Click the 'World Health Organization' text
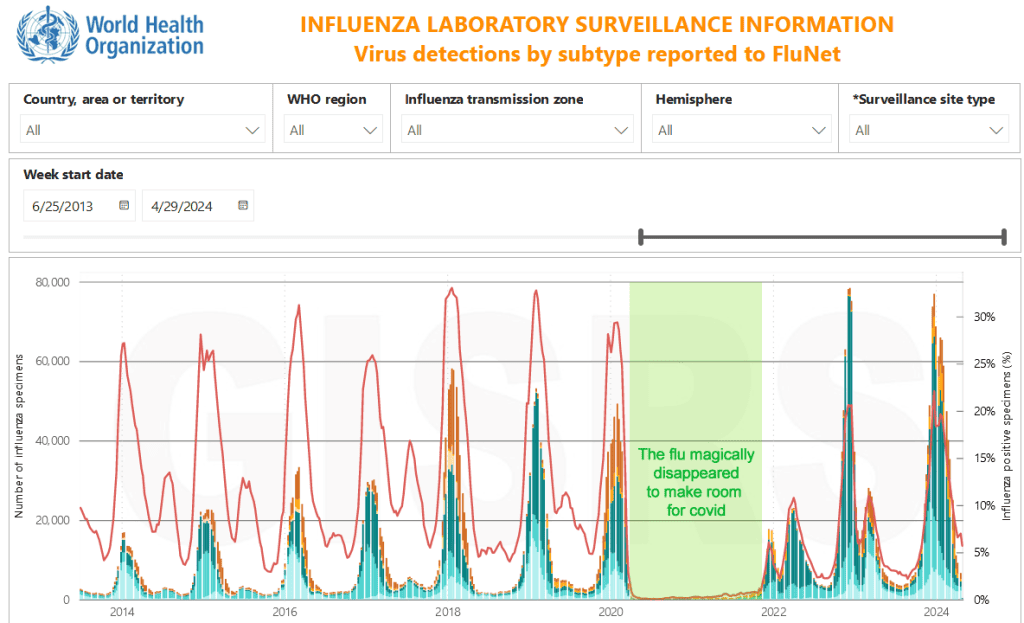 (x=144, y=35)
